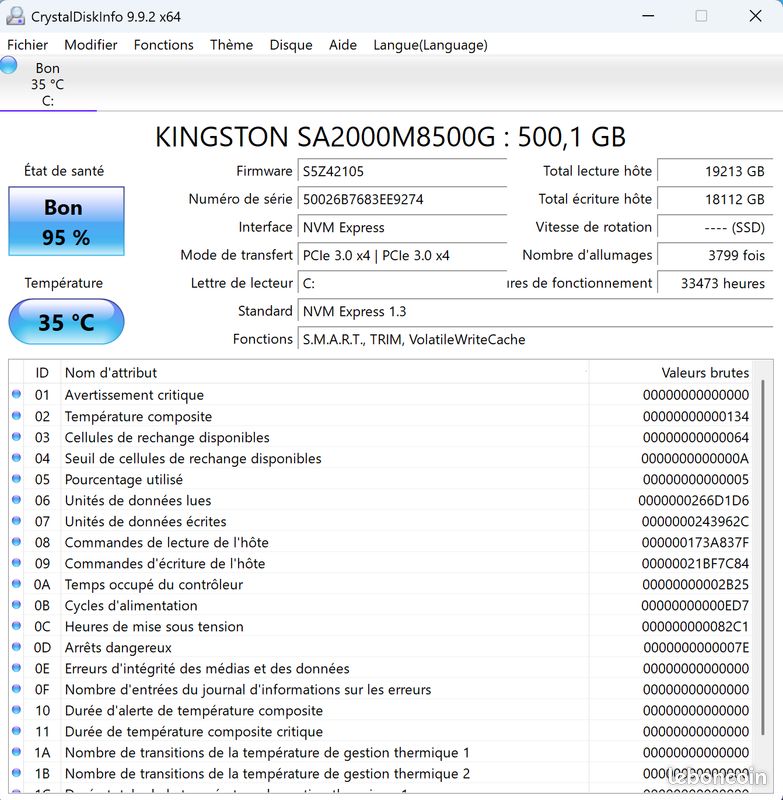Open the Modifier menu
783x800 pixels.
click(91, 45)
